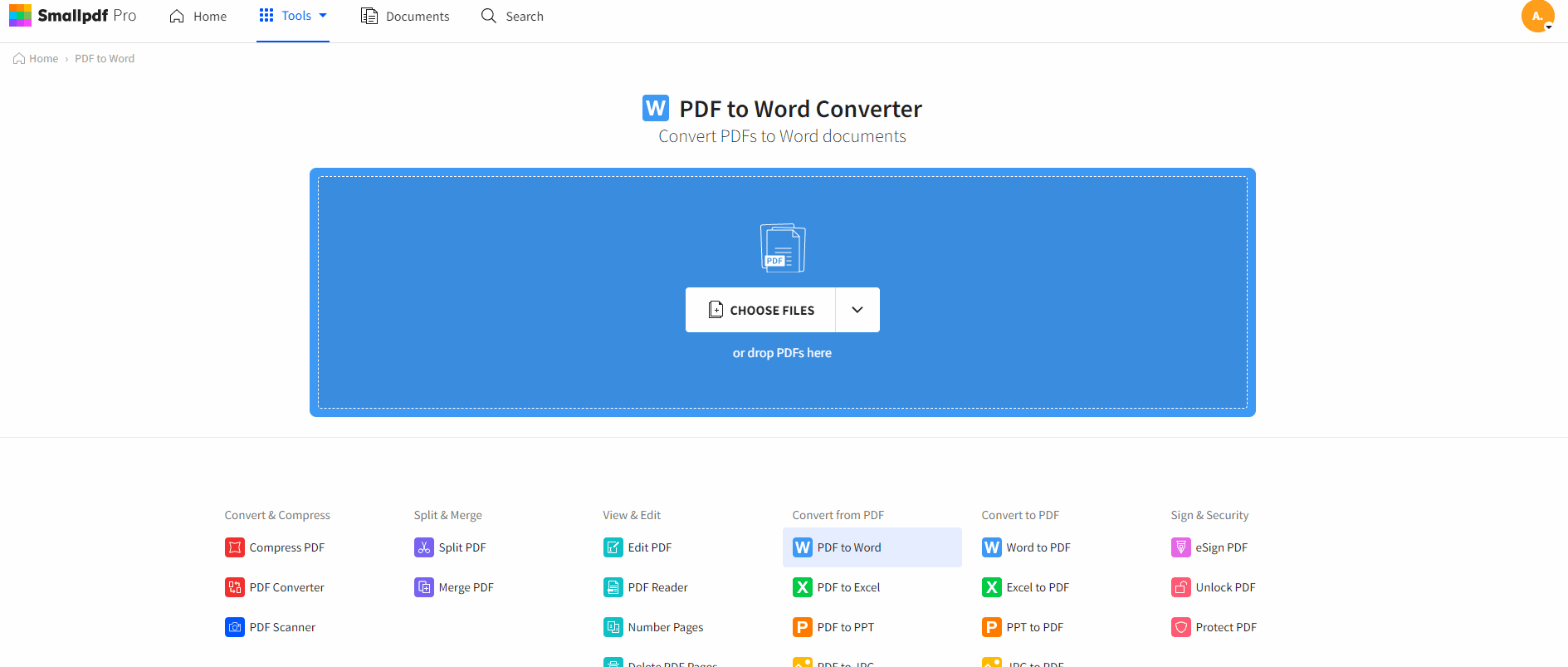This screenshot has width=1568, height=667.
Task: Click the PDF Reader icon
Action: [x=613, y=587]
